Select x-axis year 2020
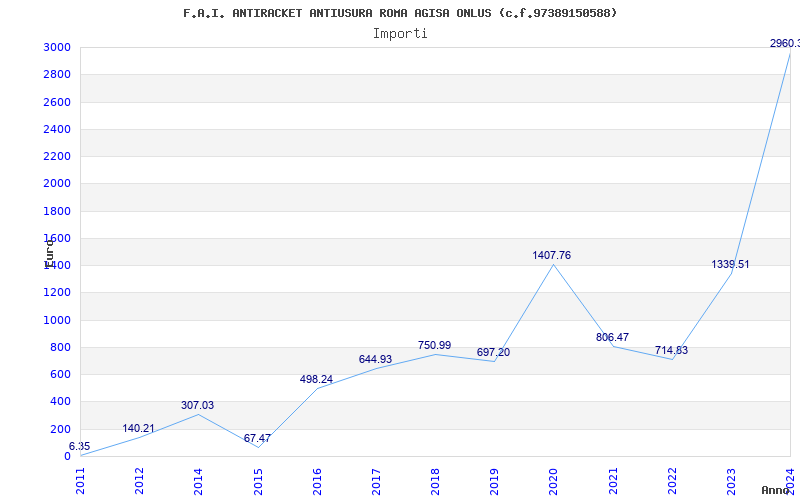 554,481
